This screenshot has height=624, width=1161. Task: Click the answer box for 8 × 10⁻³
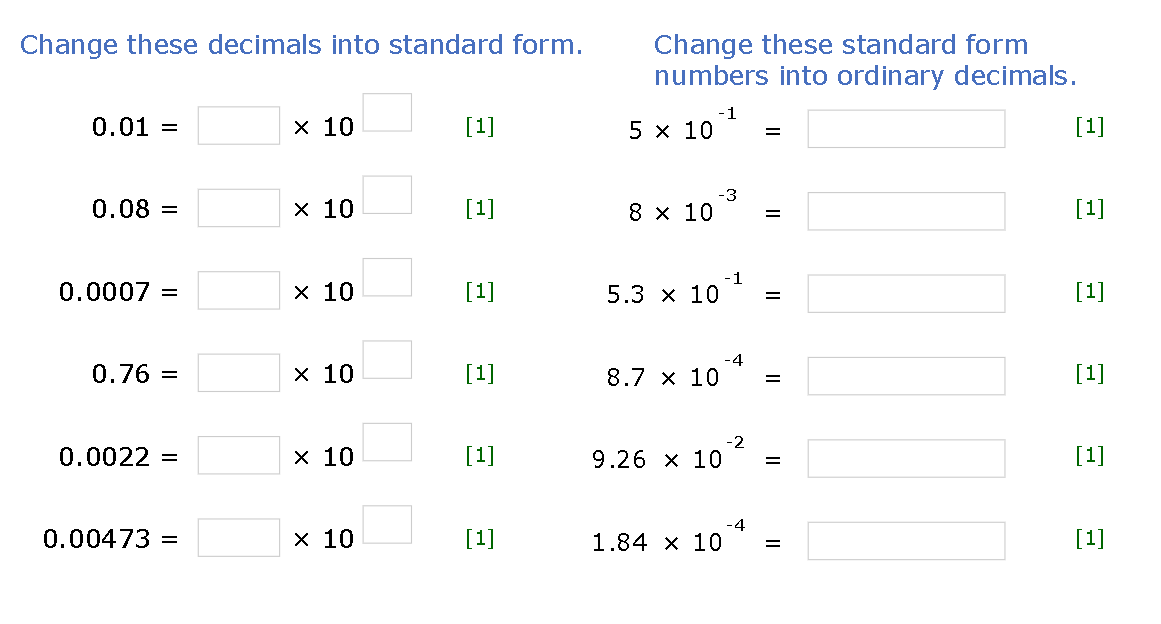[x=905, y=211]
